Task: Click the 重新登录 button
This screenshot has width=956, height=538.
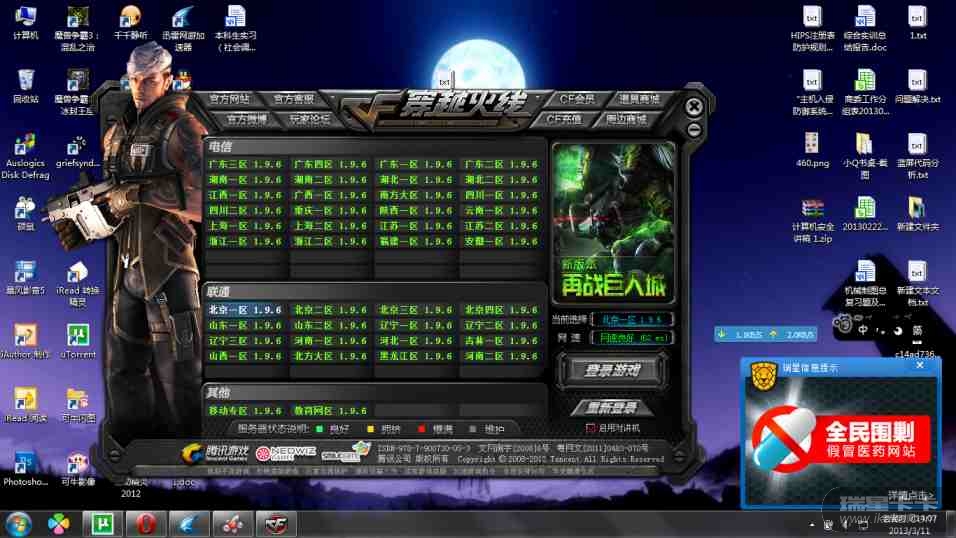Action: tap(612, 407)
